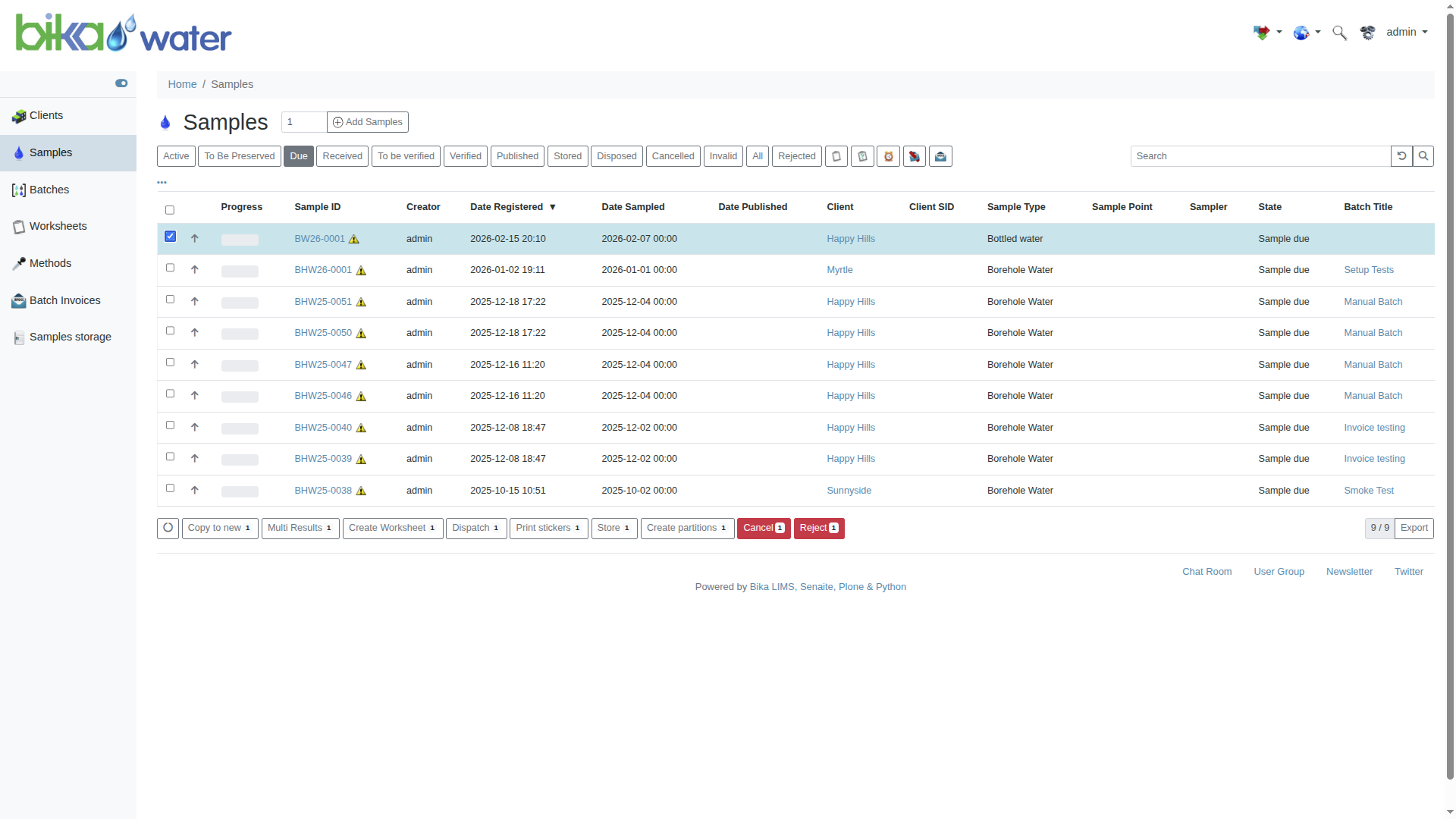Toggle the sidebar collapse switch
The image size is (1456, 819).
coord(121,83)
